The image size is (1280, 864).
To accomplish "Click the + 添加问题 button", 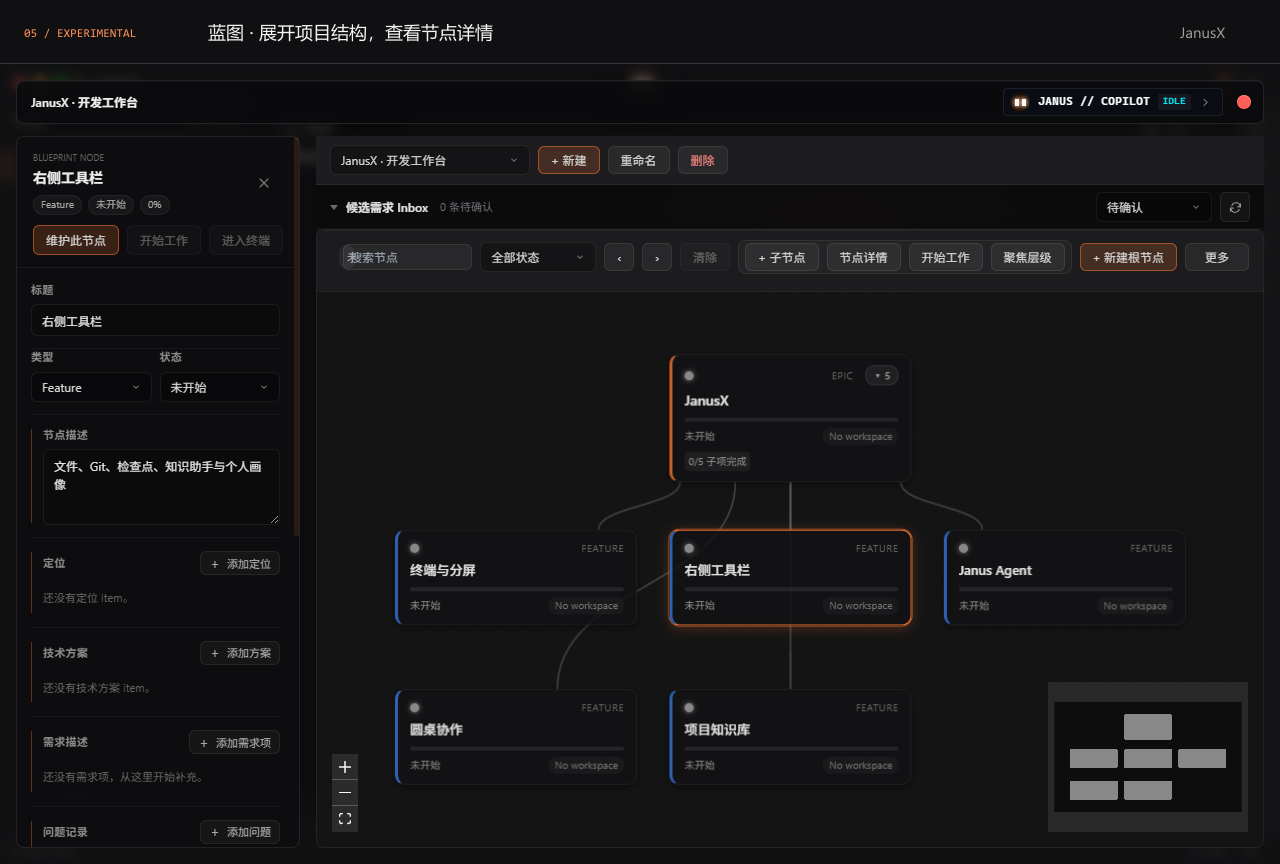I will [x=240, y=832].
